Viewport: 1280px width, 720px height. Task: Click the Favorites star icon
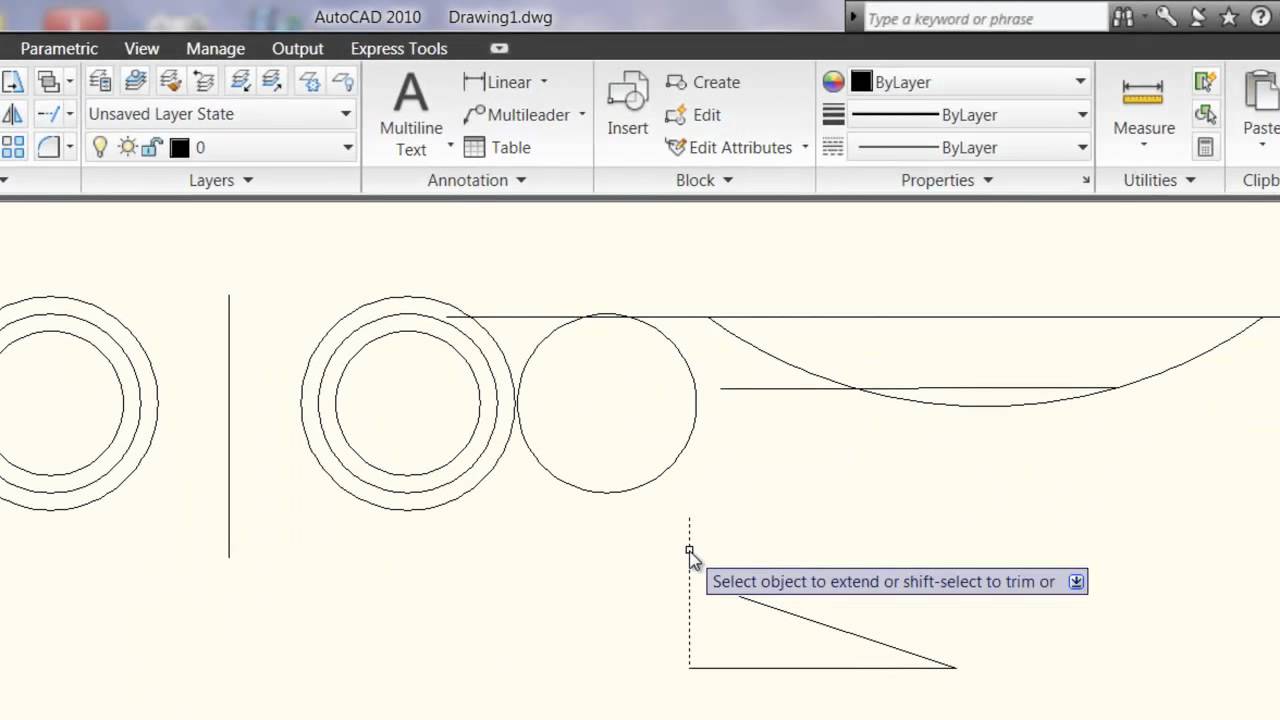coord(1229,16)
